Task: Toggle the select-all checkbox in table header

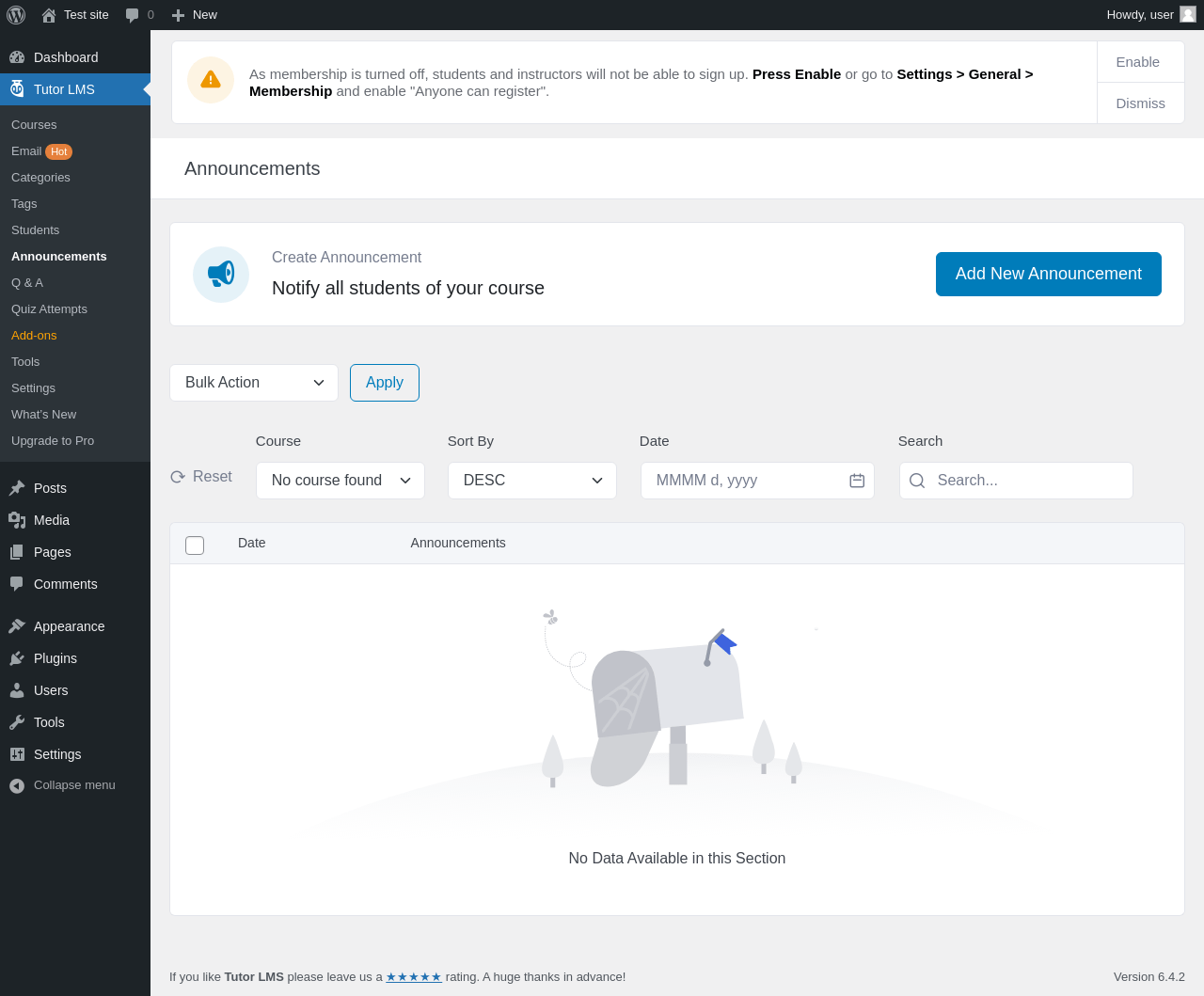Action: pyautogui.click(x=195, y=545)
